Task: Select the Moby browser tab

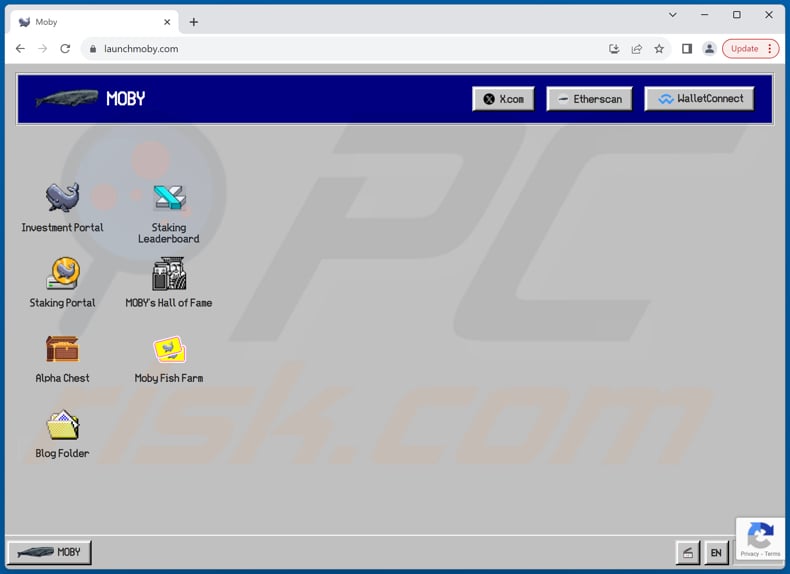Action: [94, 22]
